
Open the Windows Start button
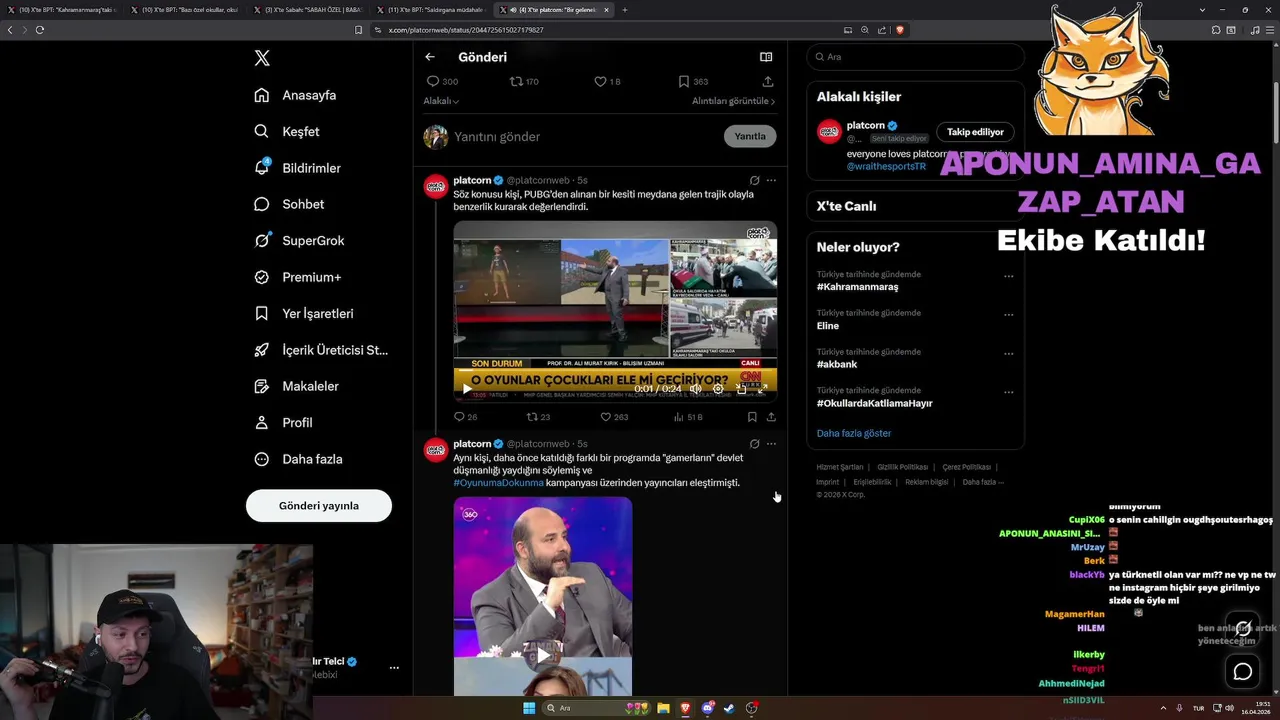click(x=529, y=708)
